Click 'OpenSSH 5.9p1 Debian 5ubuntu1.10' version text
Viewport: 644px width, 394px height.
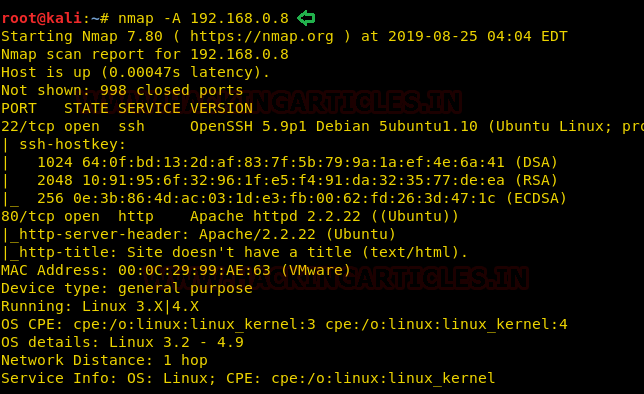coord(334,126)
